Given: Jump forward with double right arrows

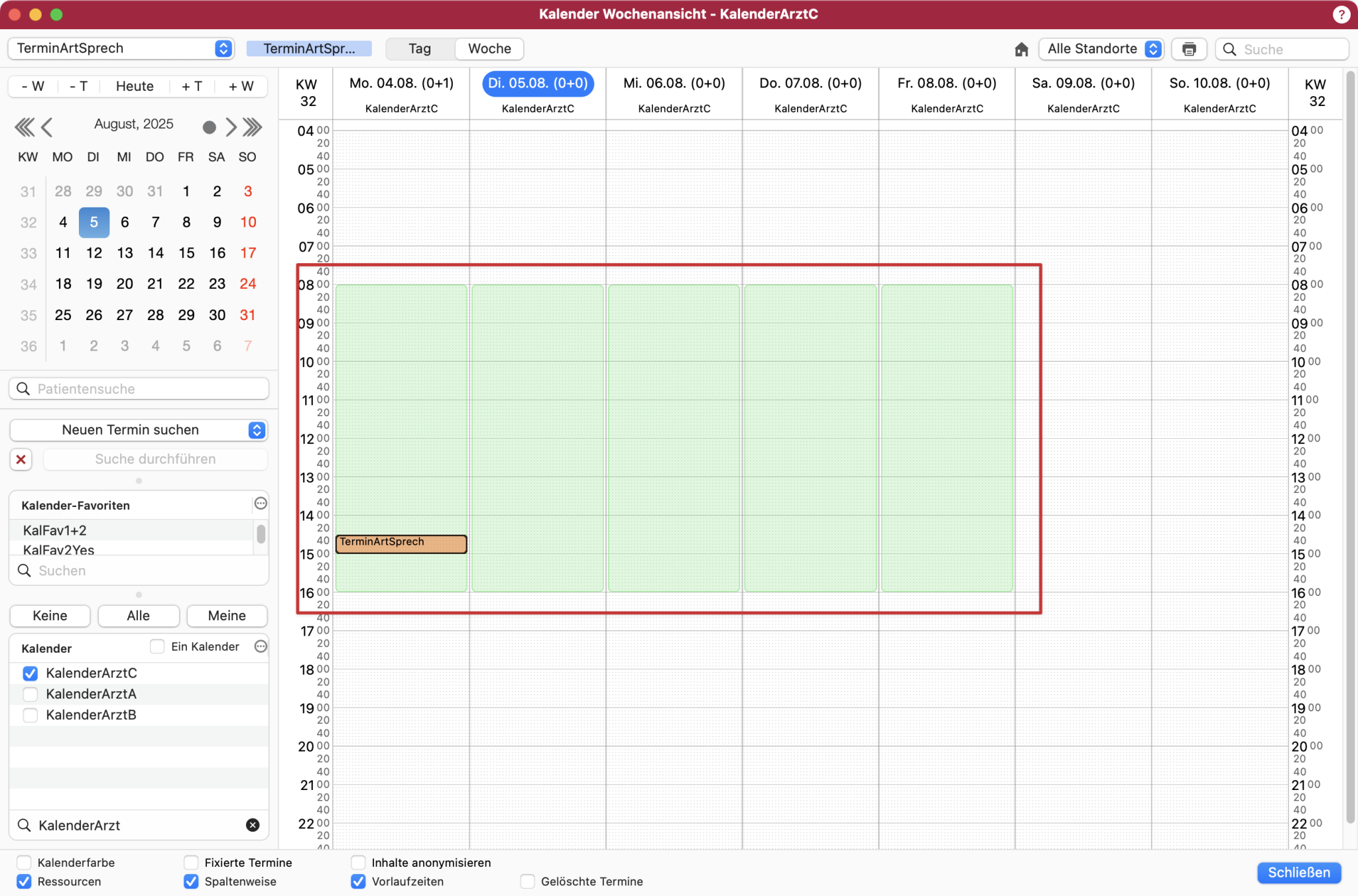Looking at the screenshot, I should tap(252, 127).
